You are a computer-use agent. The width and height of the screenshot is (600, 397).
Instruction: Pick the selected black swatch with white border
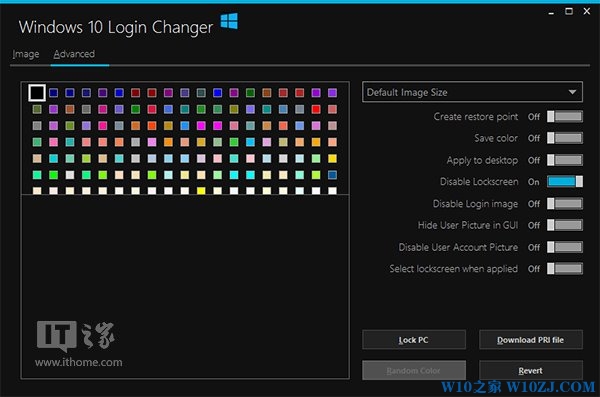37,93
